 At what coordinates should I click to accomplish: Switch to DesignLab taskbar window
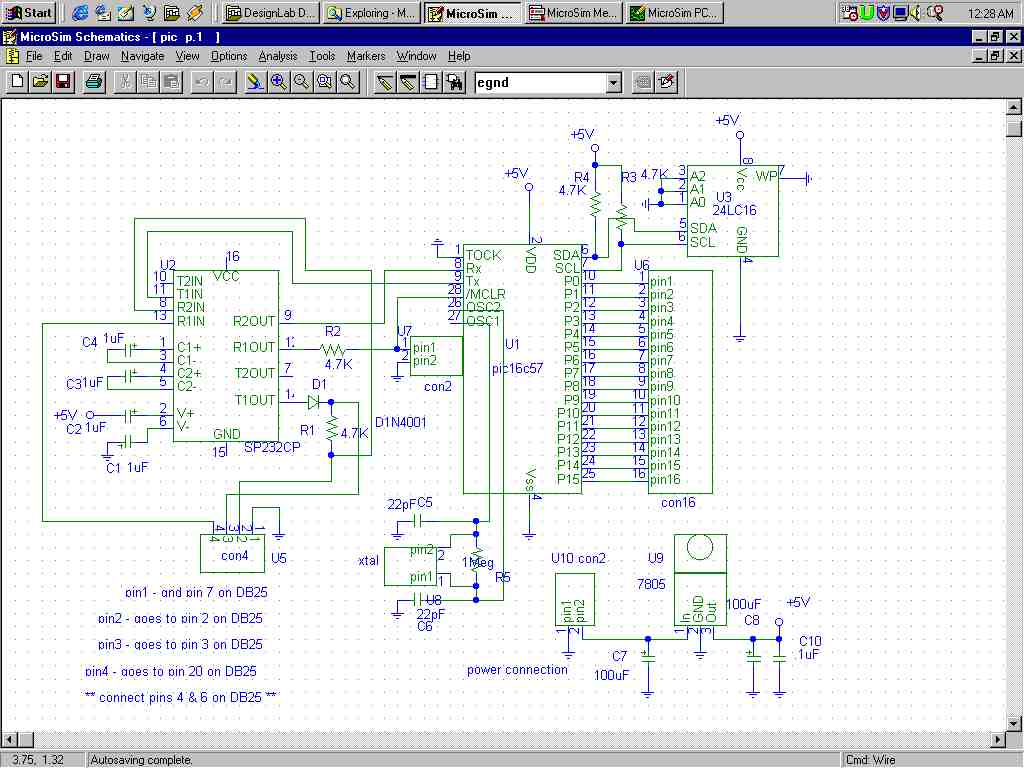271,13
